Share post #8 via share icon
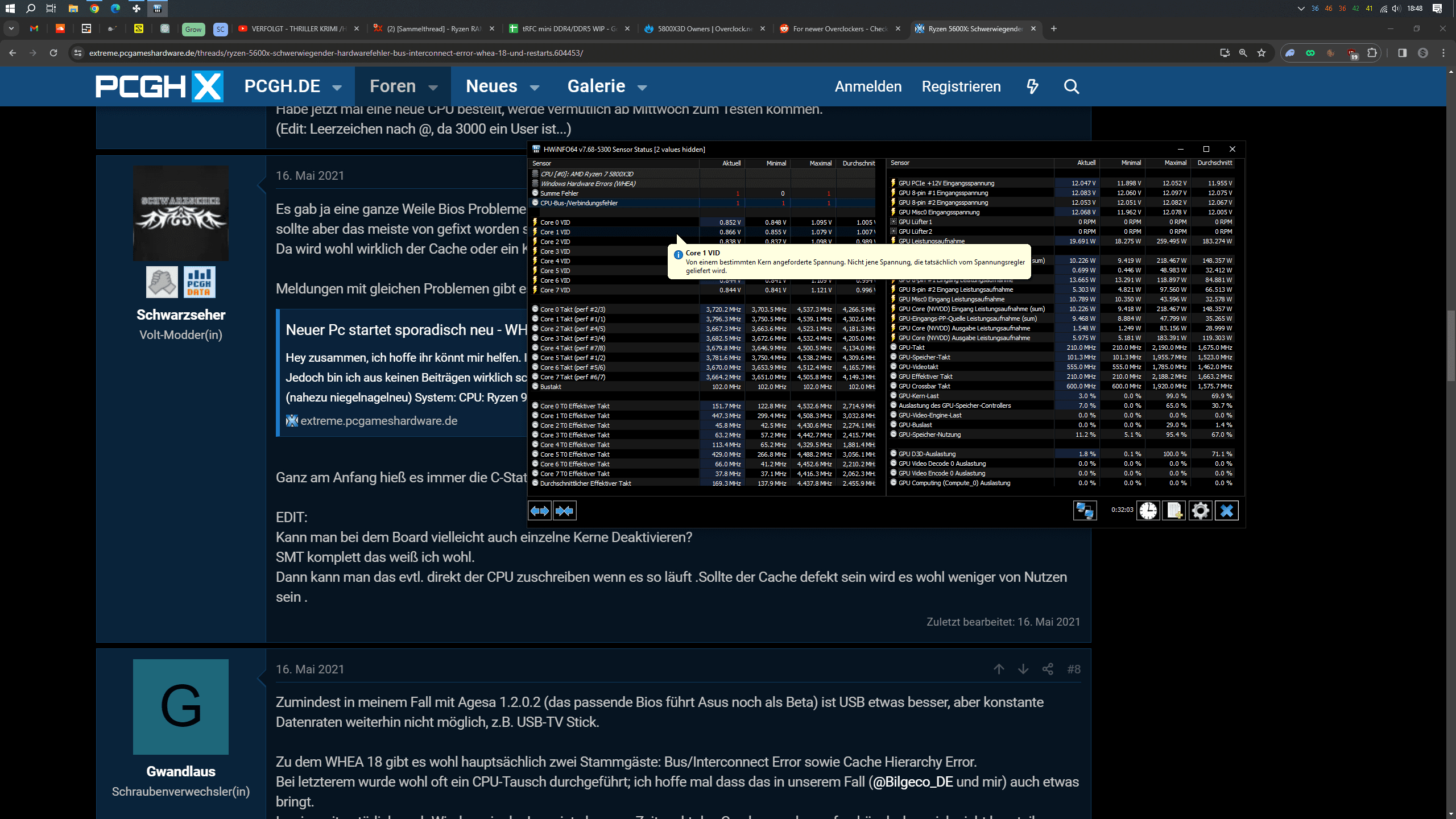This screenshot has width=1456, height=819. pos(1048,669)
